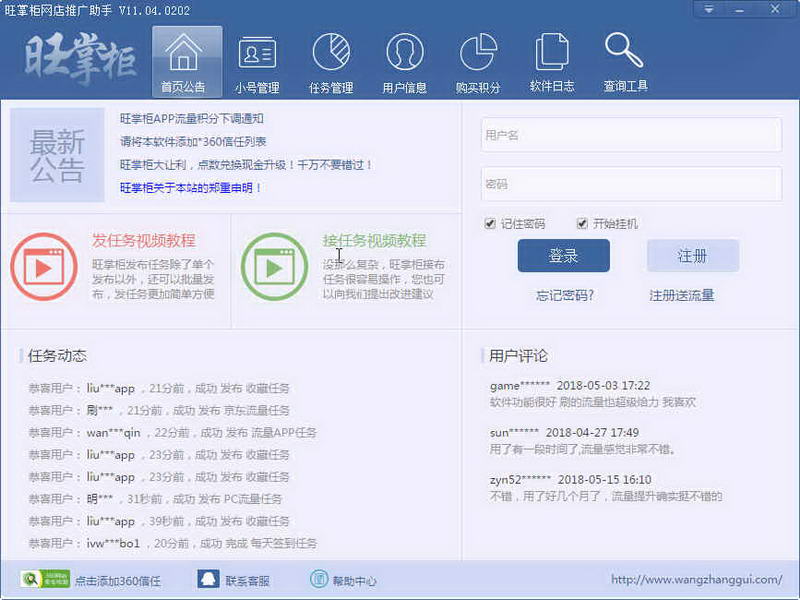Click into the 用户名 username field
Viewport: 800px width, 600px height.
pyautogui.click(x=631, y=135)
